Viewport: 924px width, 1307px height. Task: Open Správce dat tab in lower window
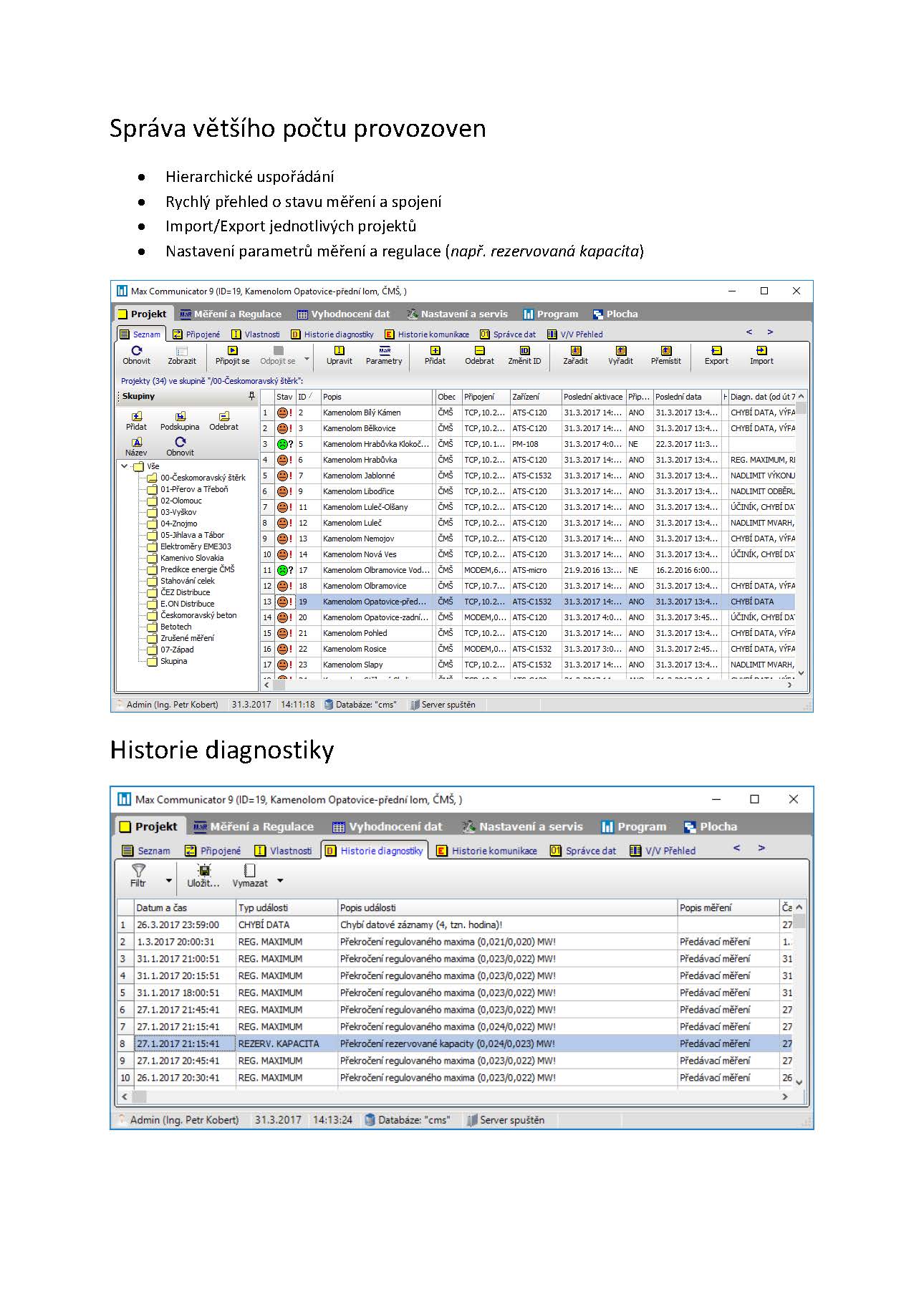pyautogui.click(x=583, y=851)
